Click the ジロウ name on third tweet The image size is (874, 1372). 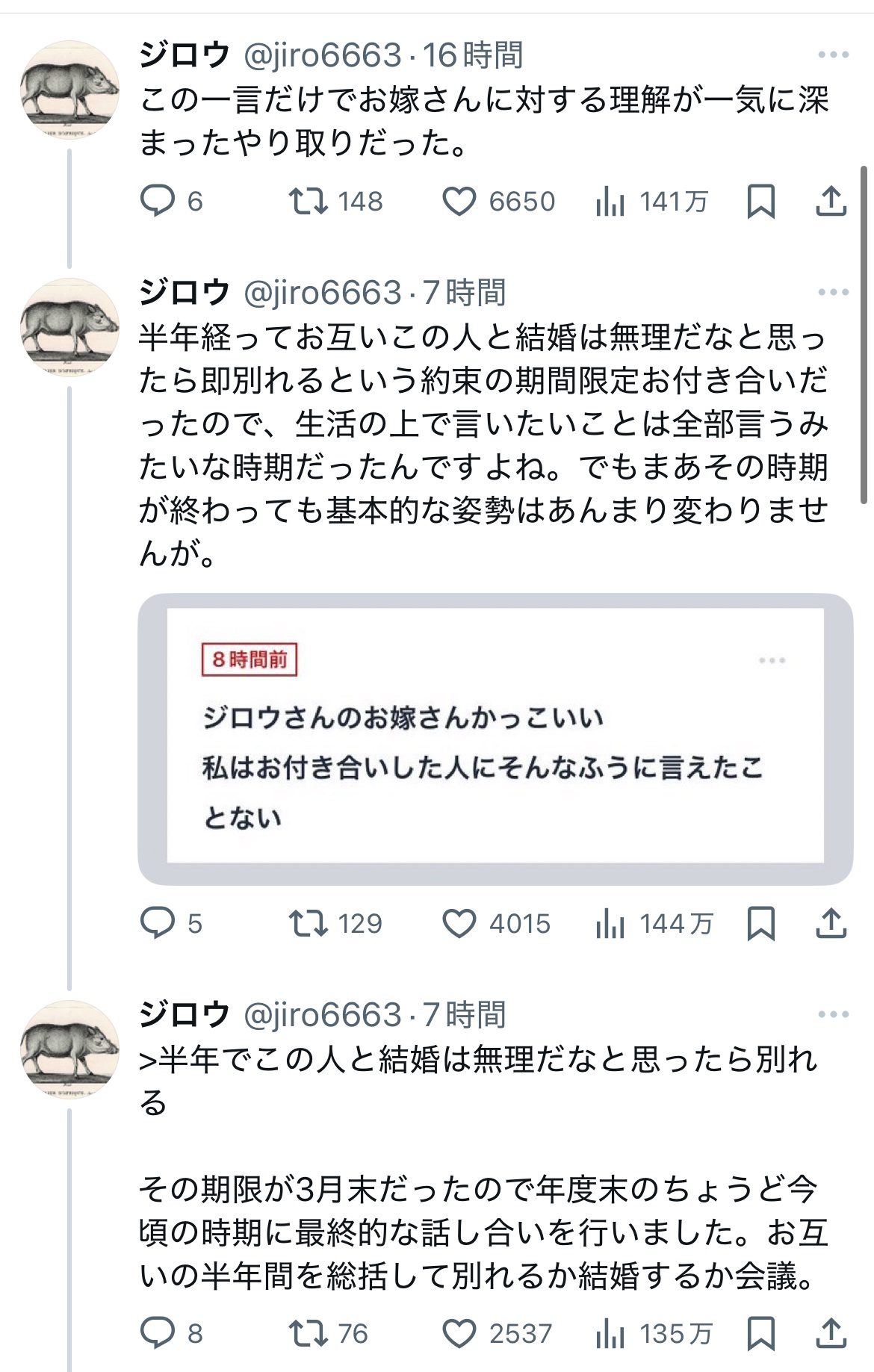click(x=184, y=1014)
